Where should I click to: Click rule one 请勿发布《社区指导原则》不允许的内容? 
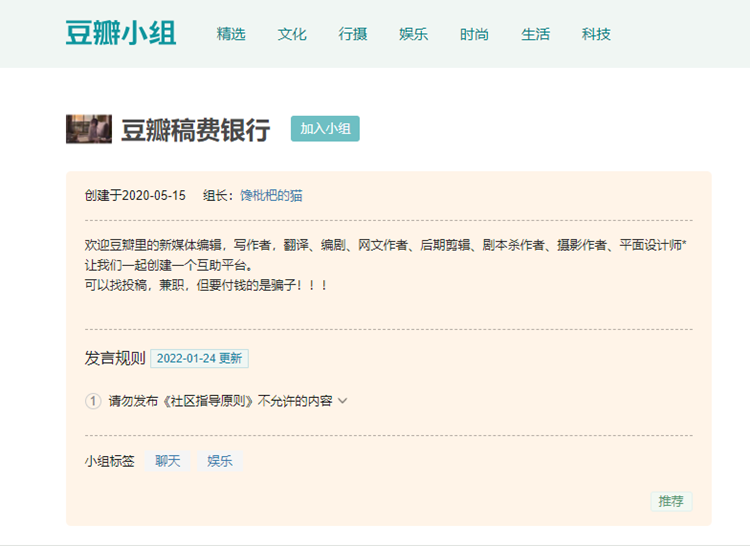221,401
